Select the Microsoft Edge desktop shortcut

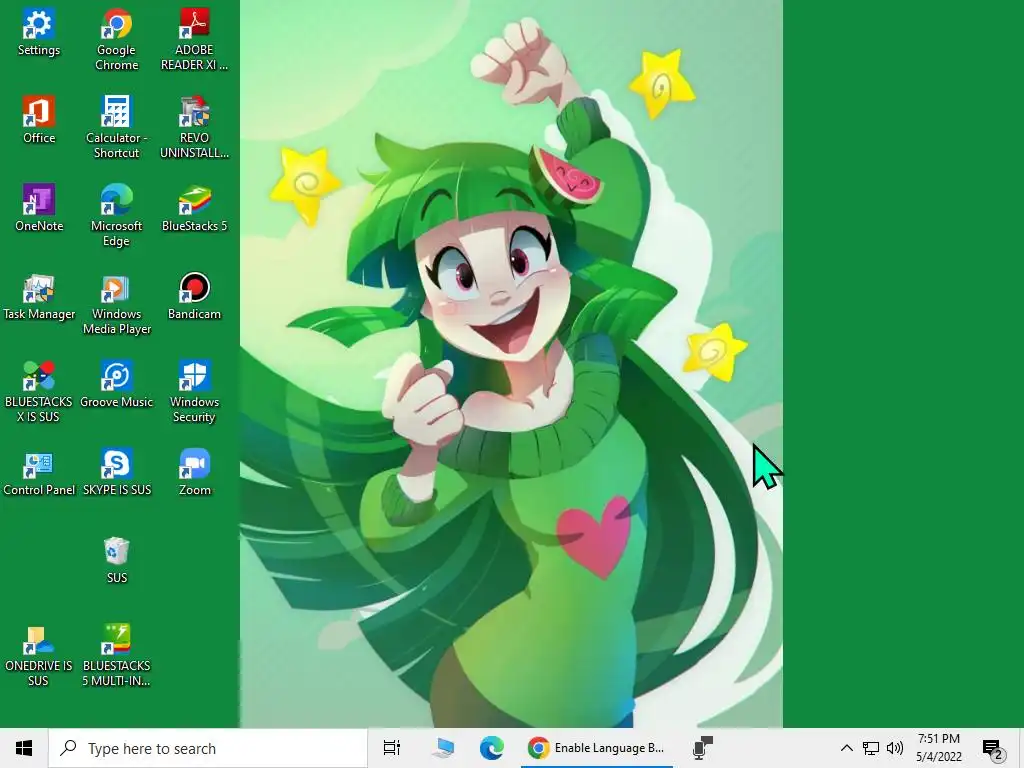click(116, 216)
